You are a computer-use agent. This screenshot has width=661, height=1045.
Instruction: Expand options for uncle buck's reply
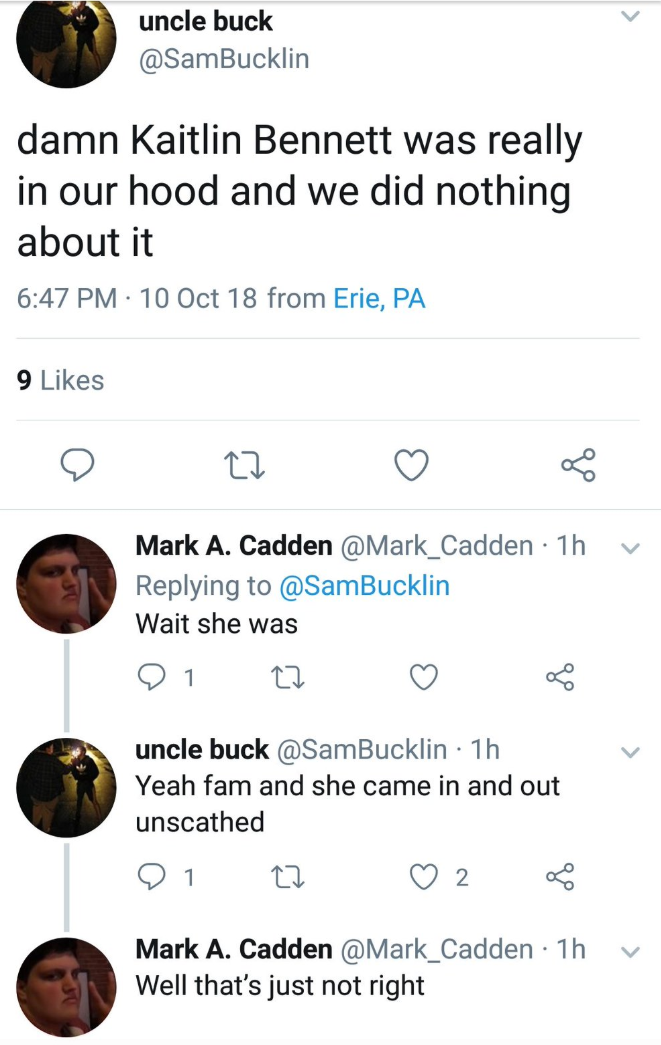(630, 752)
